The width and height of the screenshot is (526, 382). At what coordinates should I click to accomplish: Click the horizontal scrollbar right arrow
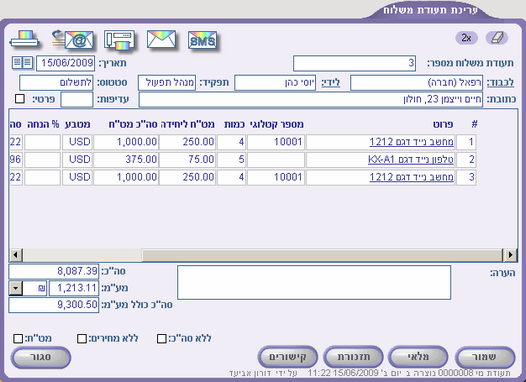[511, 255]
